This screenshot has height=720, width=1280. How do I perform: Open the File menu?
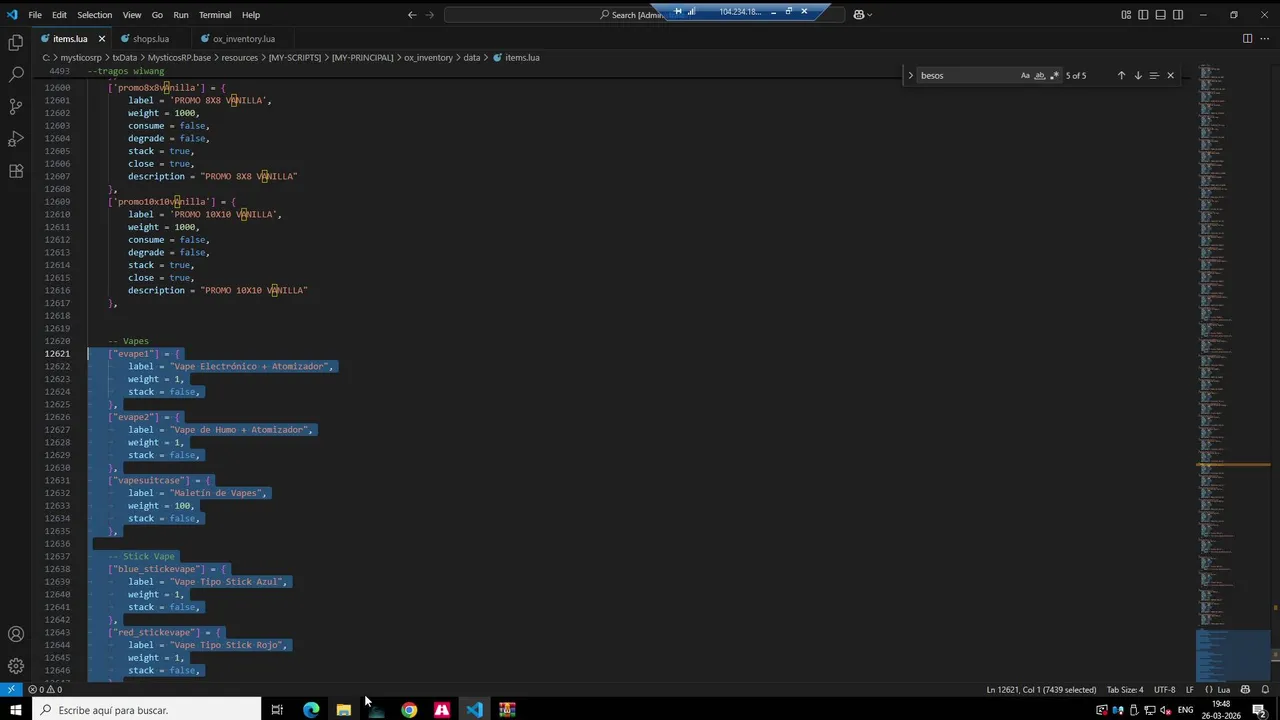pos(35,15)
